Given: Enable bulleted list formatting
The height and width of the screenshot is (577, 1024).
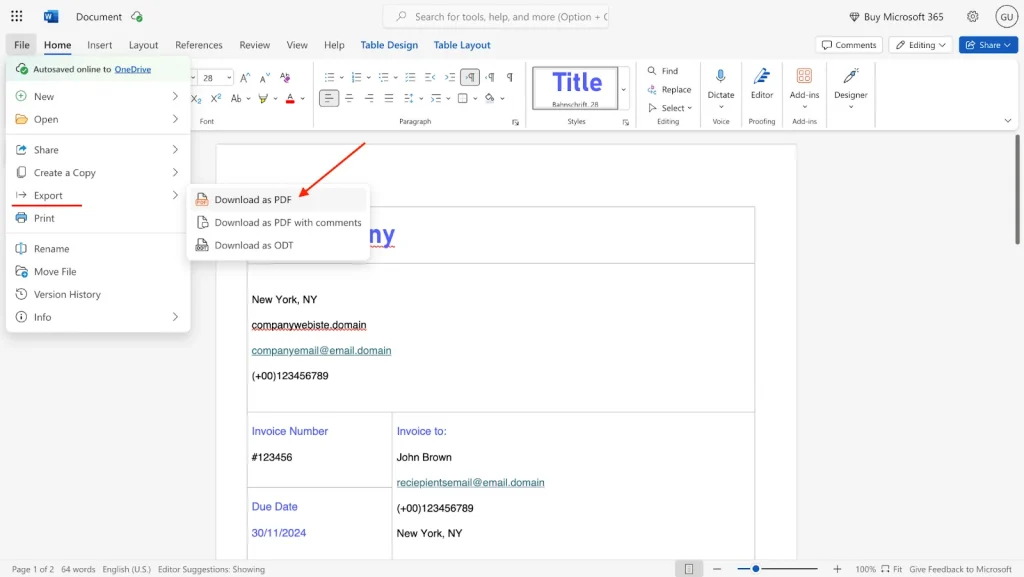Looking at the screenshot, I should [331, 76].
